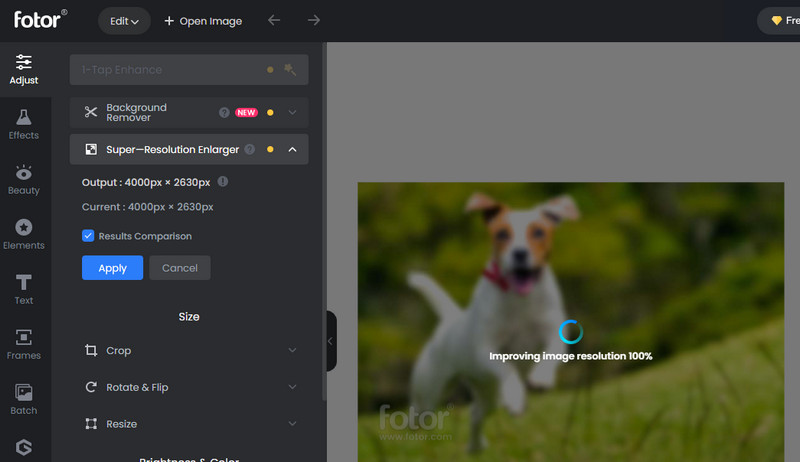Click the redo forward arrow
Viewport: 800px width, 462px height.
coord(314,21)
